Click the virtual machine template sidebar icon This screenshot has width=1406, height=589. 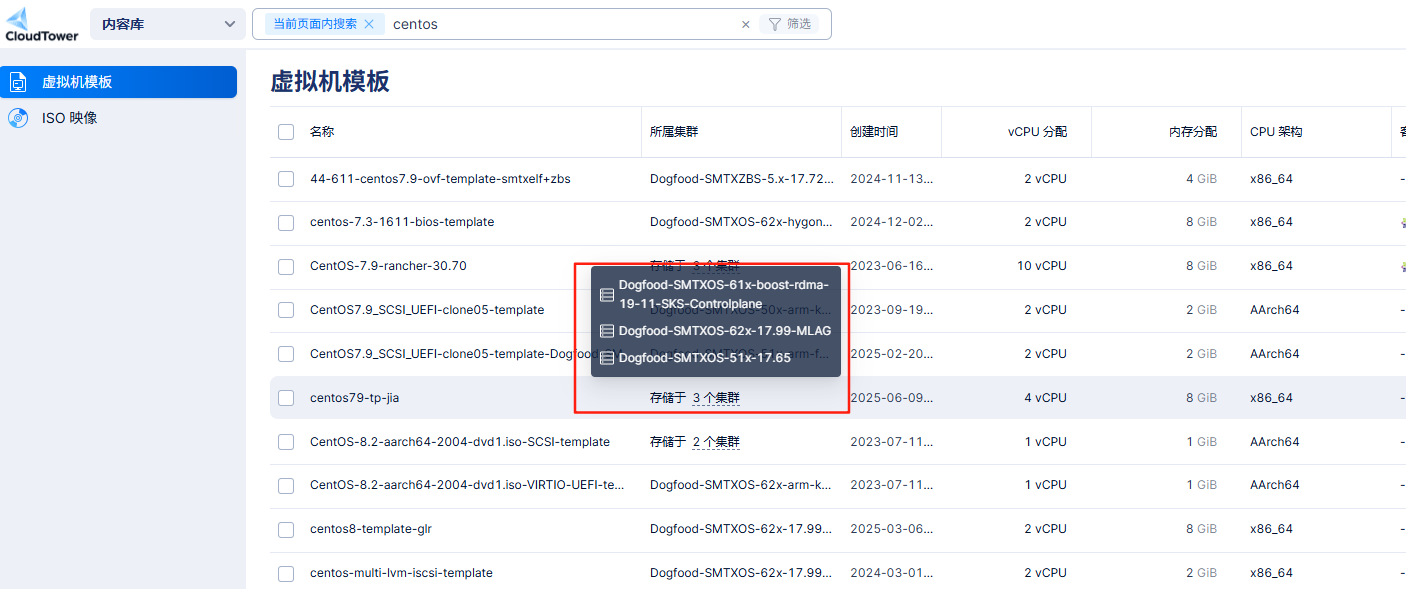coord(18,82)
